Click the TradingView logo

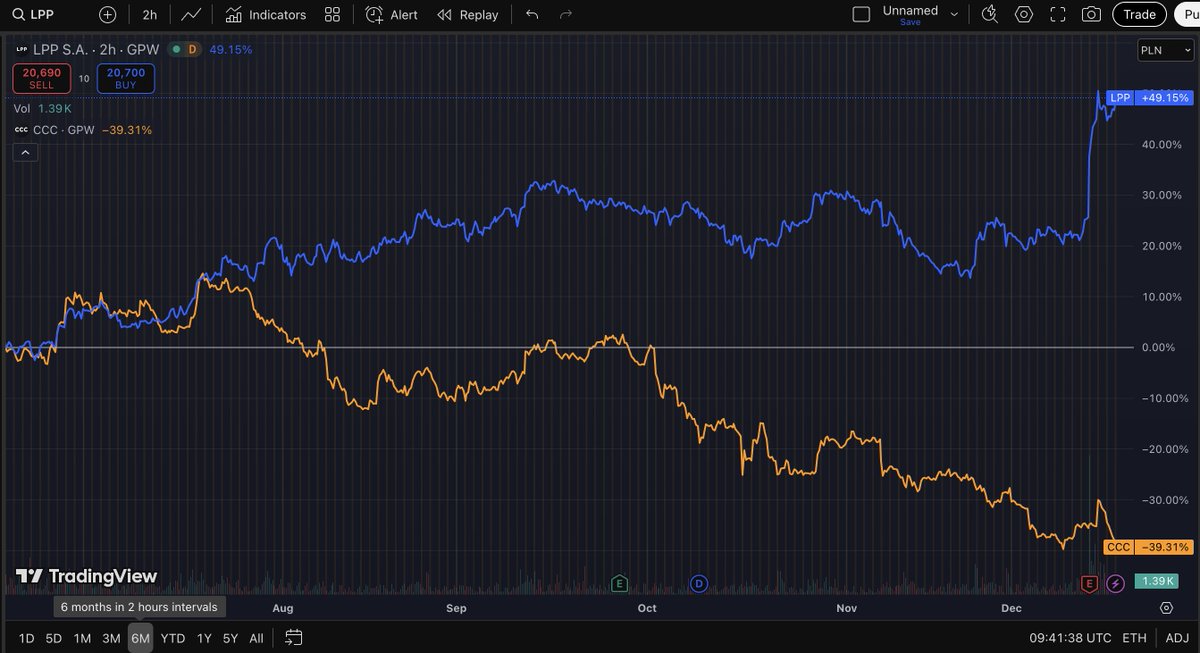87,576
